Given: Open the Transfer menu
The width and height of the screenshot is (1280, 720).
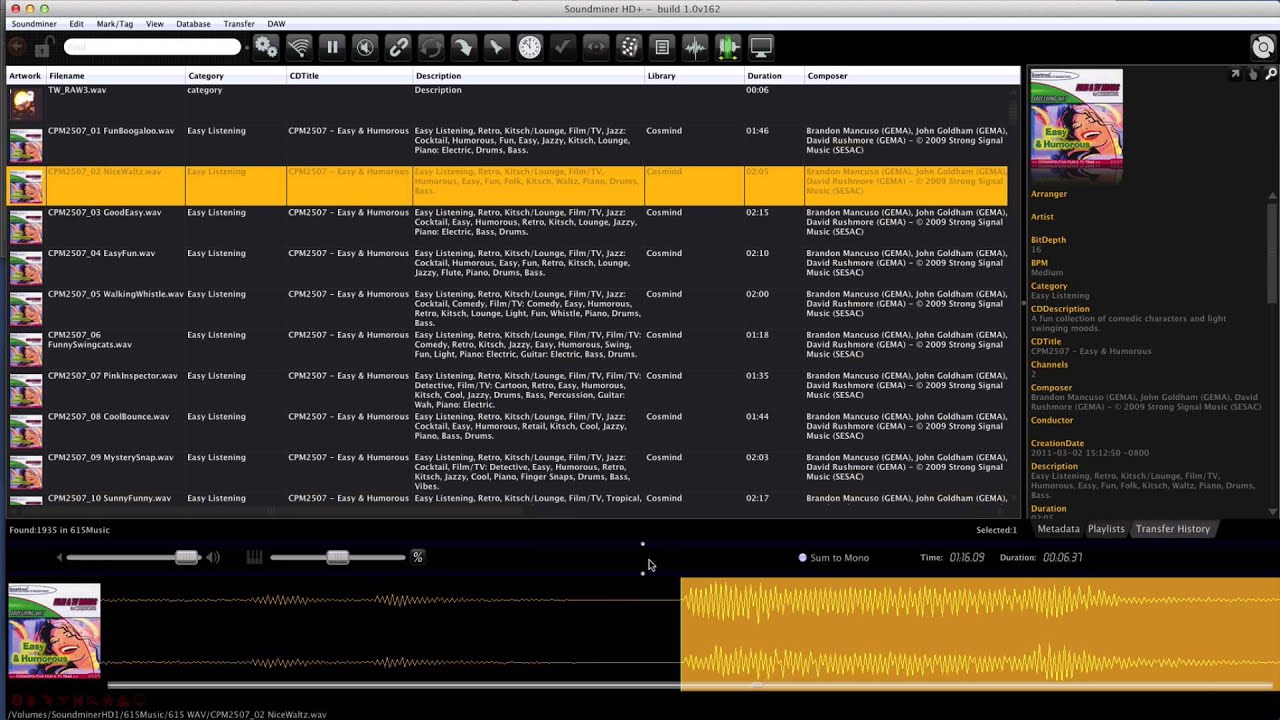Looking at the screenshot, I should click(x=239, y=24).
